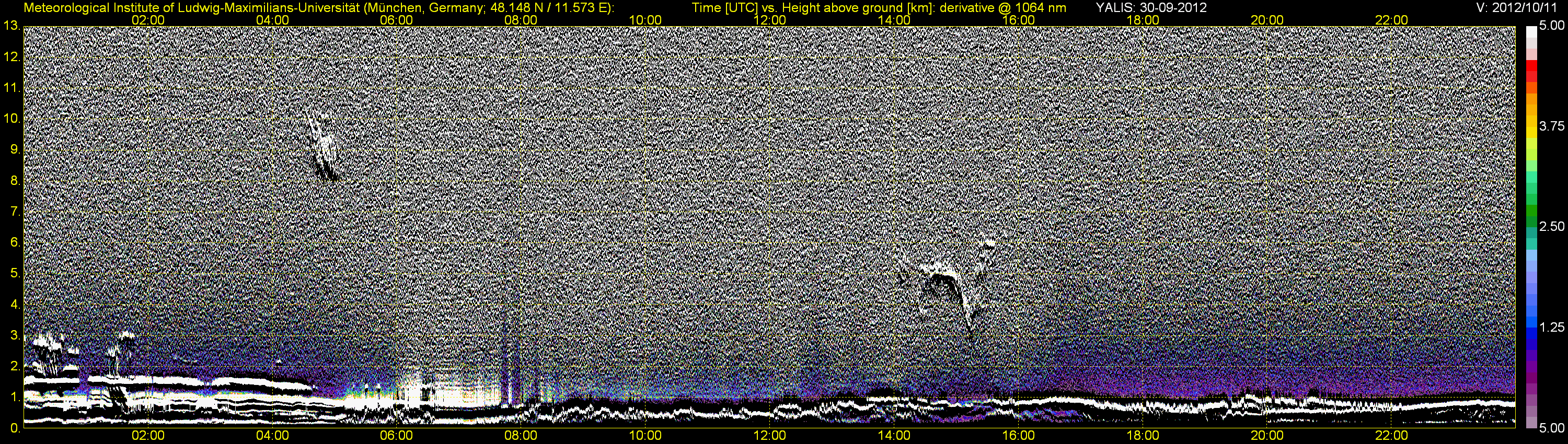
Task: Click the height axis label 9
Action: (x=15, y=149)
